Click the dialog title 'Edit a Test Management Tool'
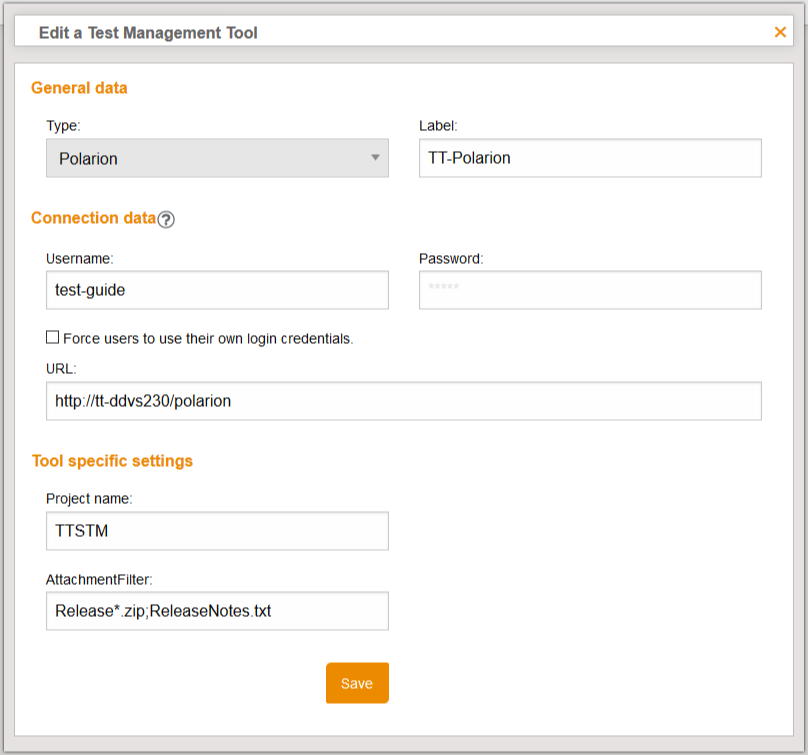 (148, 33)
